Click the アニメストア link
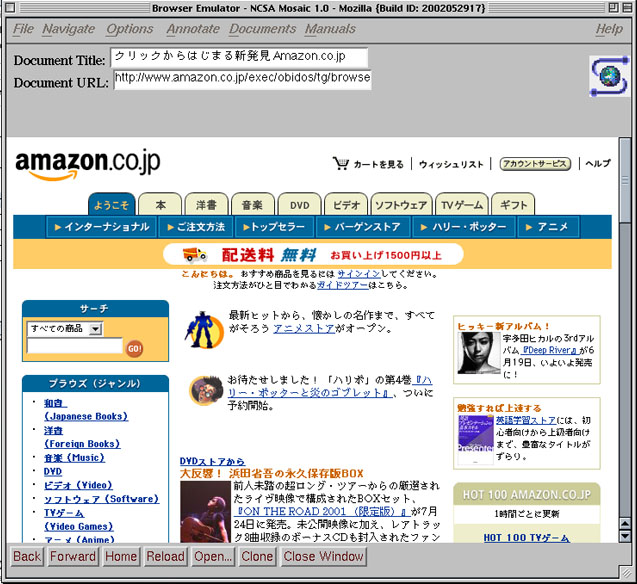 click(304, 328)
